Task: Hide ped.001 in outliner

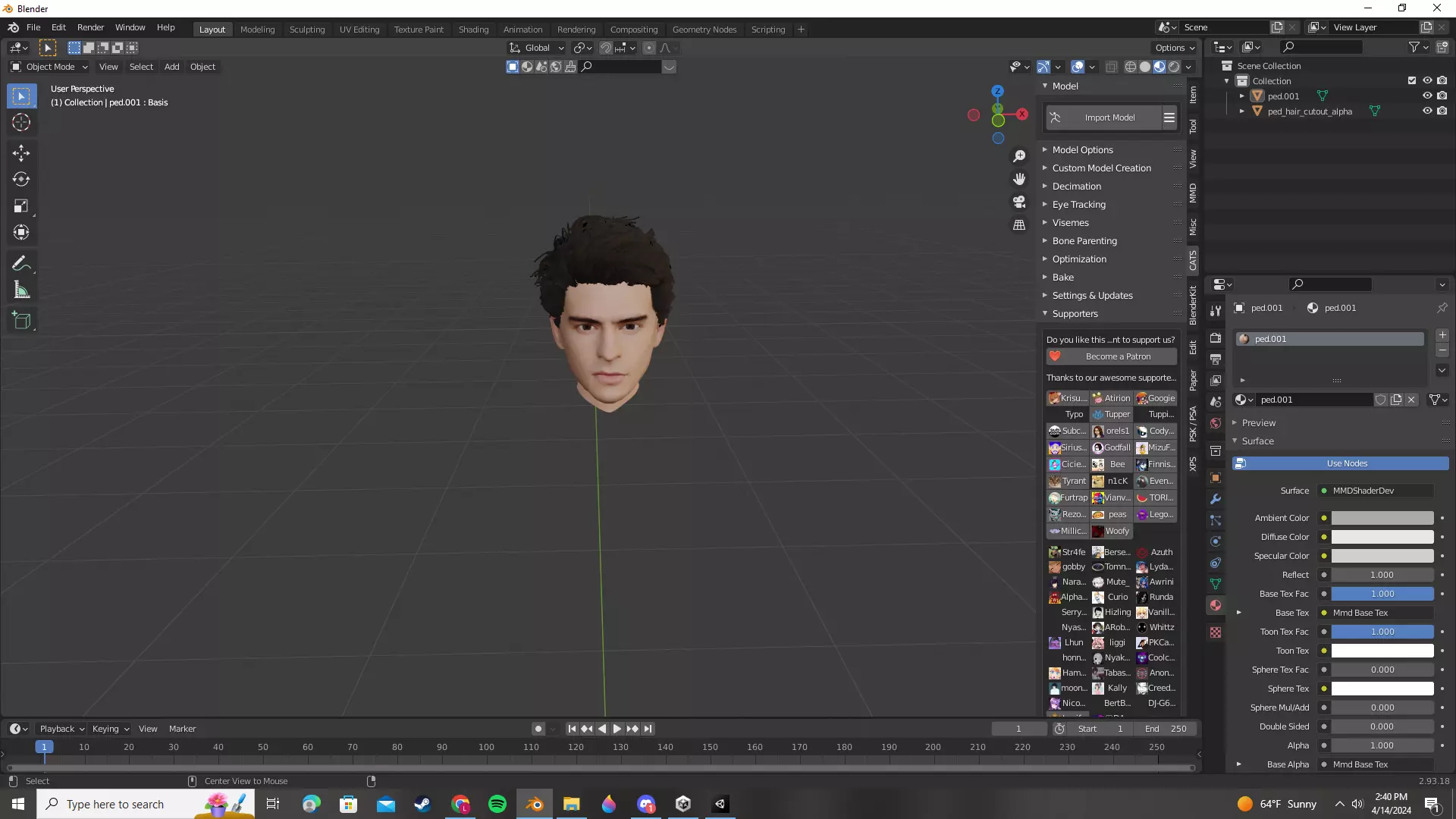Action: pos(1426,96)
